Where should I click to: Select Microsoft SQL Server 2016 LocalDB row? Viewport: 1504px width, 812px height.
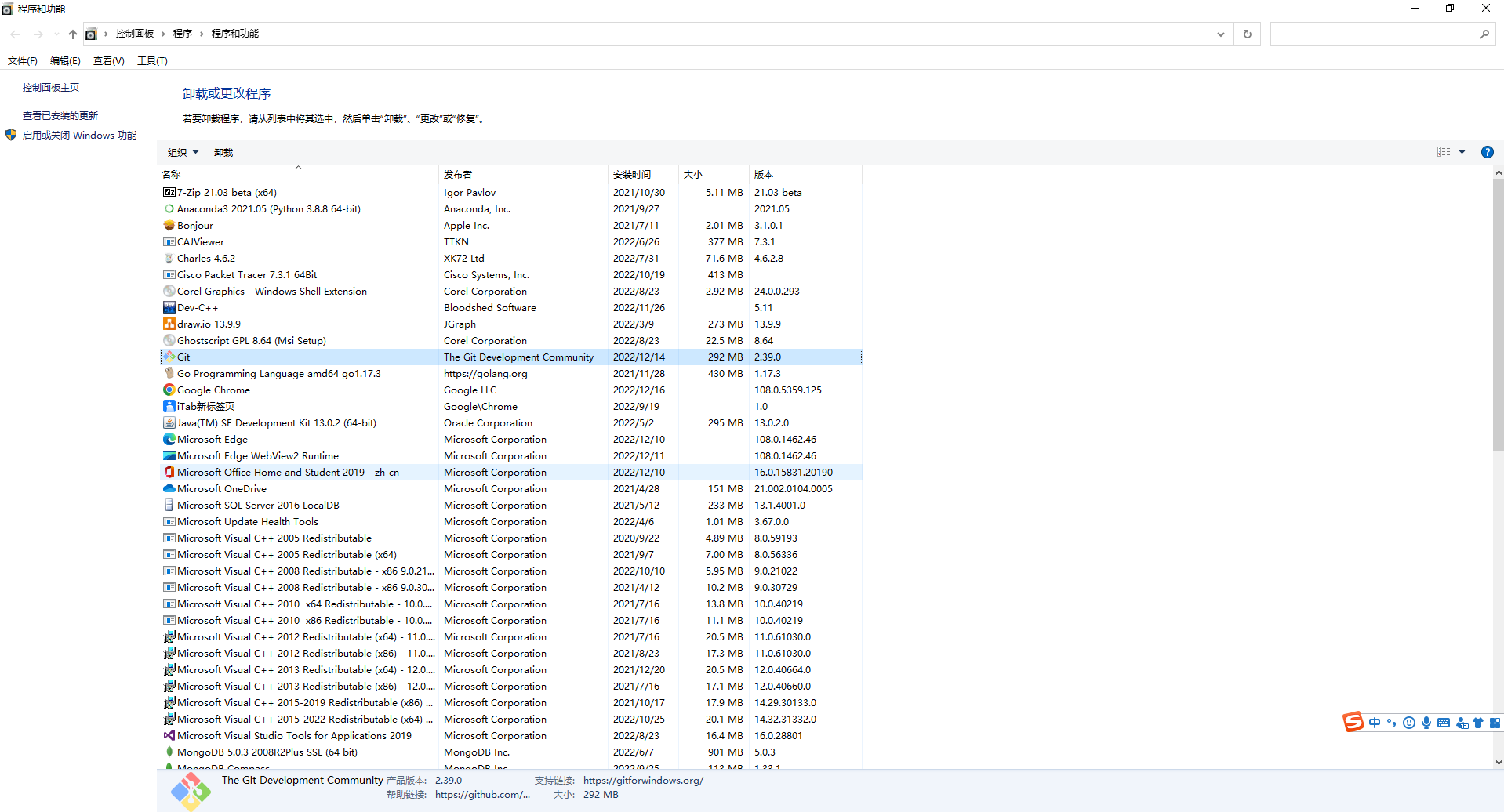coord(510,505)
